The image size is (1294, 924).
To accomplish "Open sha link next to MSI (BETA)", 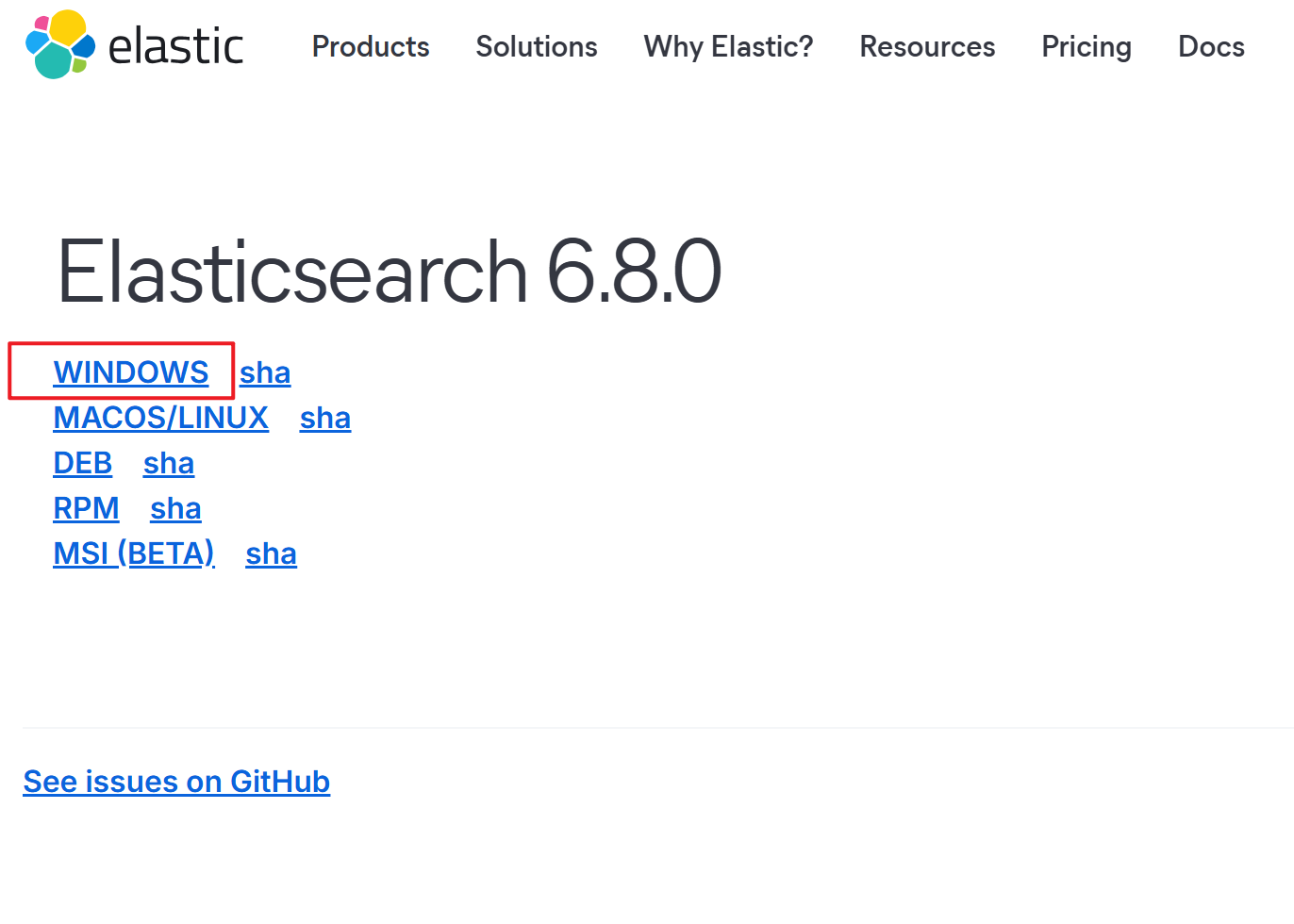I will coord(271,554).
